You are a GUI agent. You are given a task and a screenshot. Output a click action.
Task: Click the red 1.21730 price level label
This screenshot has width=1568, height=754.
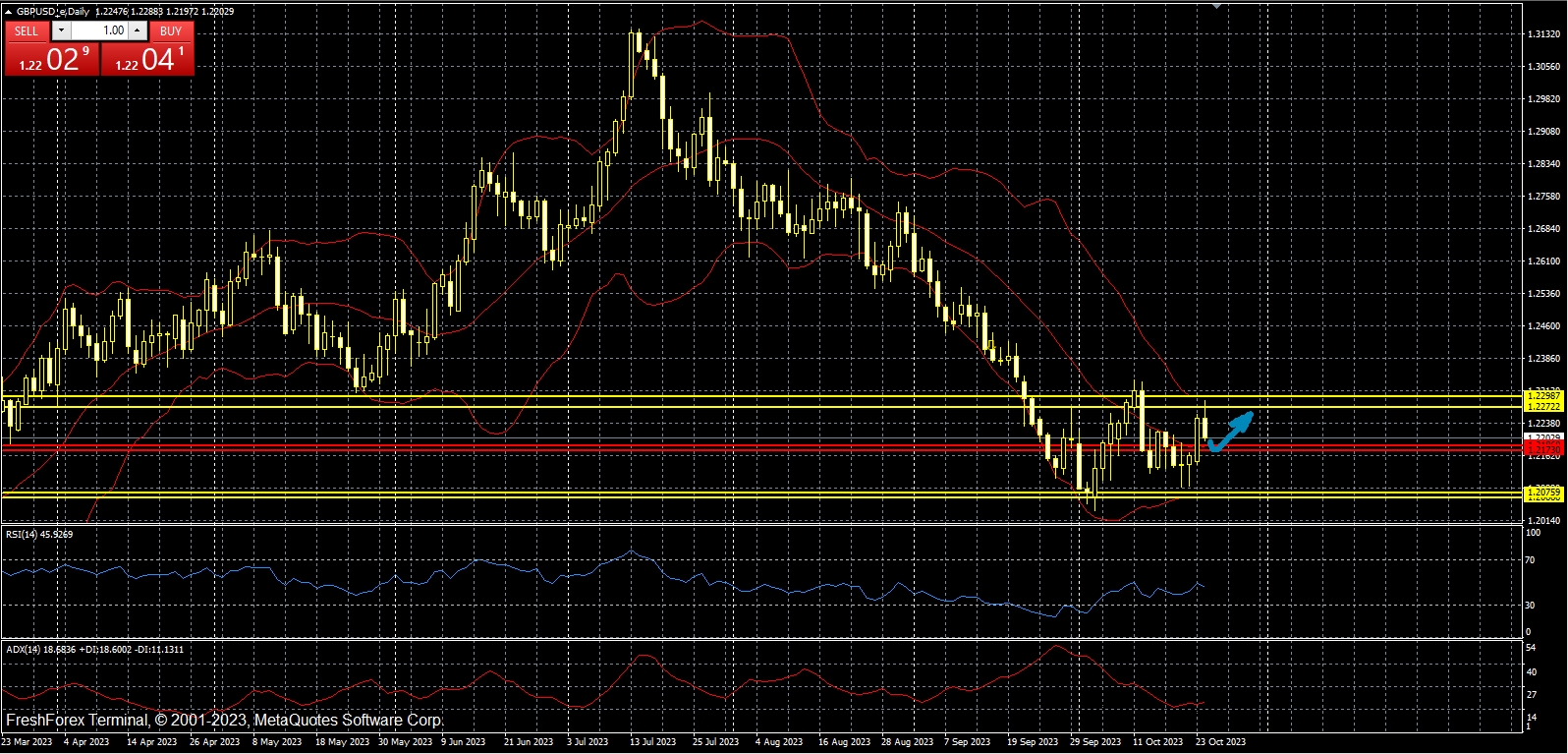click(x=1541, y=448)
